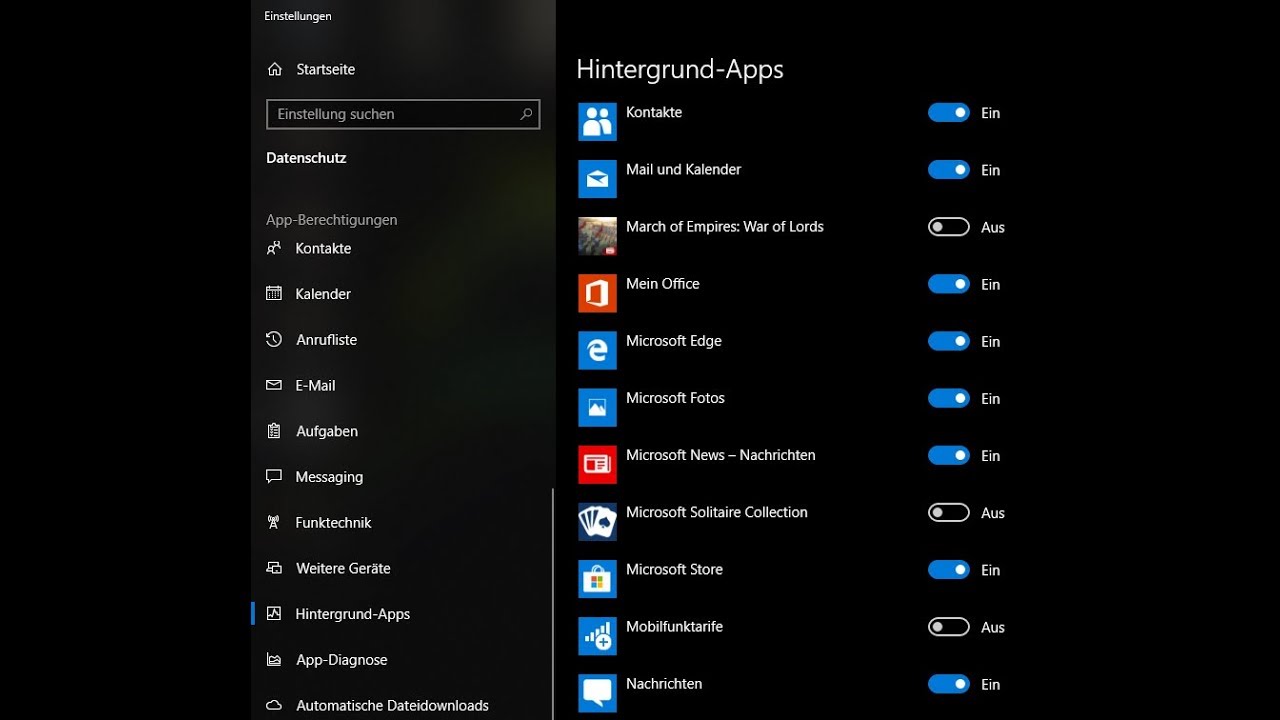The width and height of the screenshot is (1280, 720).
Task: Click the Datenschutz heading in sidebar
Action: tap(306, 158)
